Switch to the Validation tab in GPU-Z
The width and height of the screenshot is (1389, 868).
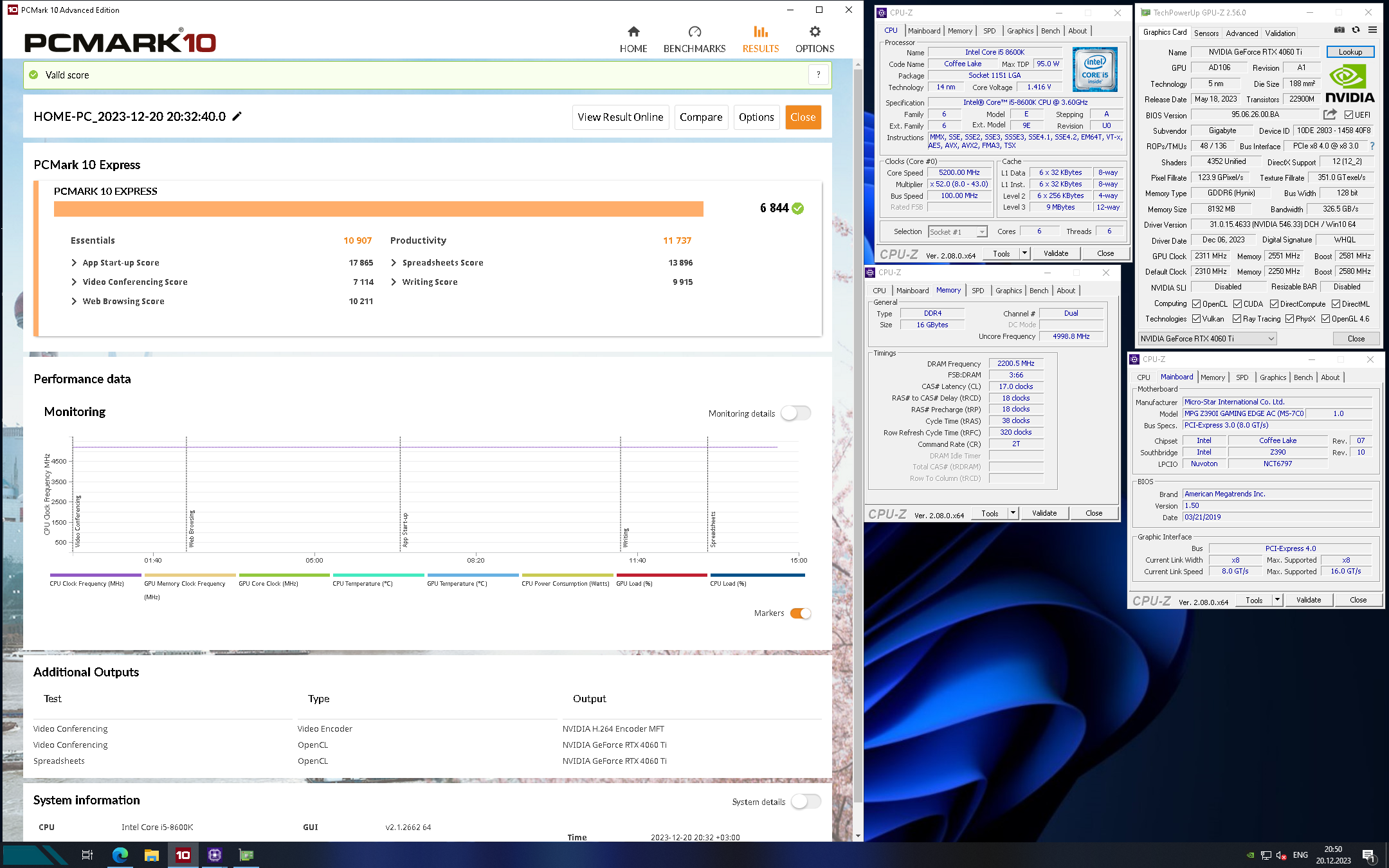tap(1280, 33)
